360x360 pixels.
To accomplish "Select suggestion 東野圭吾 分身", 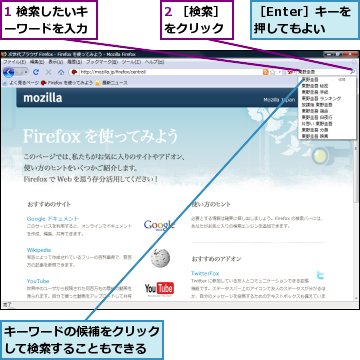I will click(x=327, y=130).
